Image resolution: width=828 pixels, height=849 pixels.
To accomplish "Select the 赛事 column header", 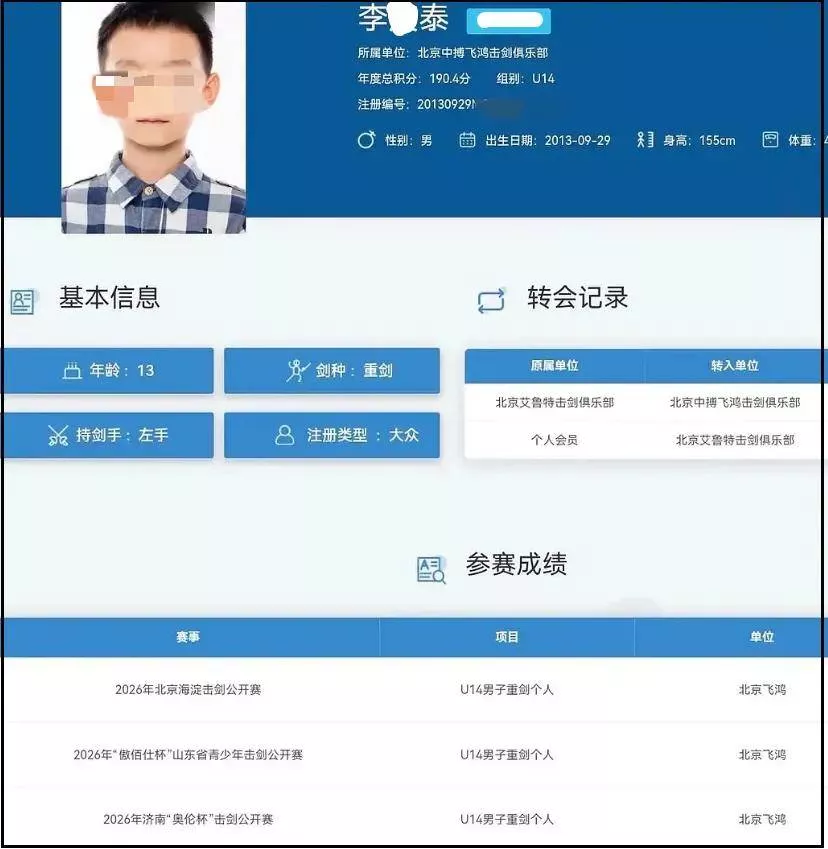I will [x=188, y=637].
